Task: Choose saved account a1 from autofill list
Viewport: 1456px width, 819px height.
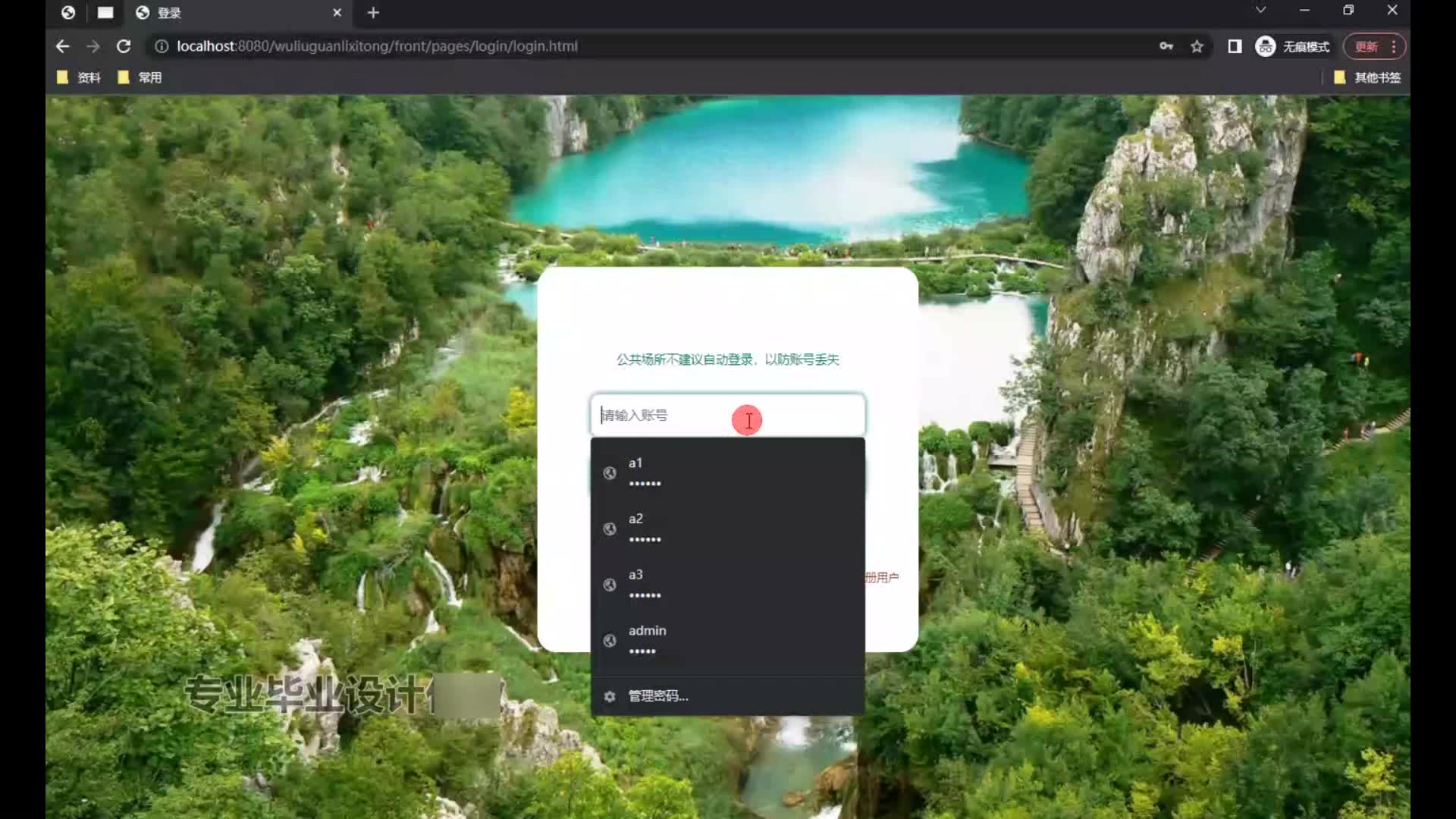Action: coord(727,472)
